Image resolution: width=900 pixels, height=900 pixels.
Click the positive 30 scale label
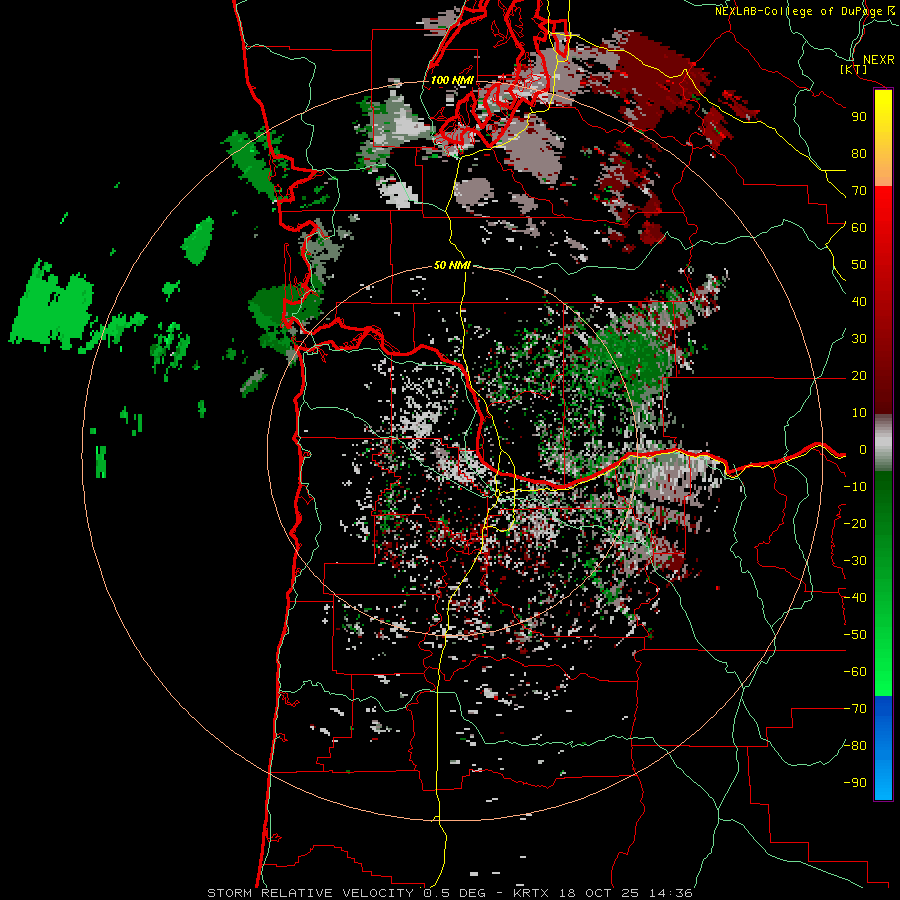click(859, 339)
